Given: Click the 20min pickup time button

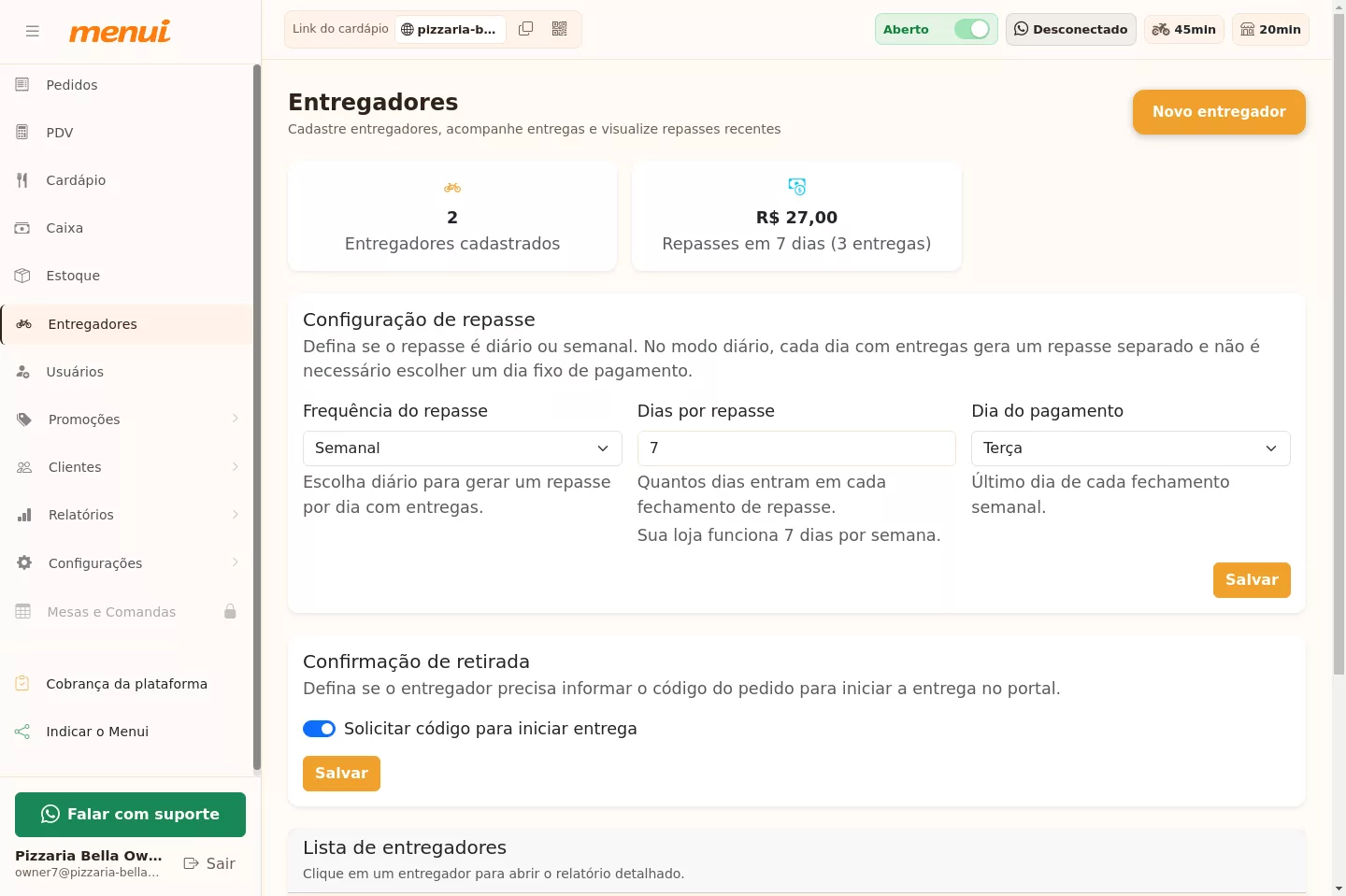Looking at the screenshot, I should [1271, 29].
